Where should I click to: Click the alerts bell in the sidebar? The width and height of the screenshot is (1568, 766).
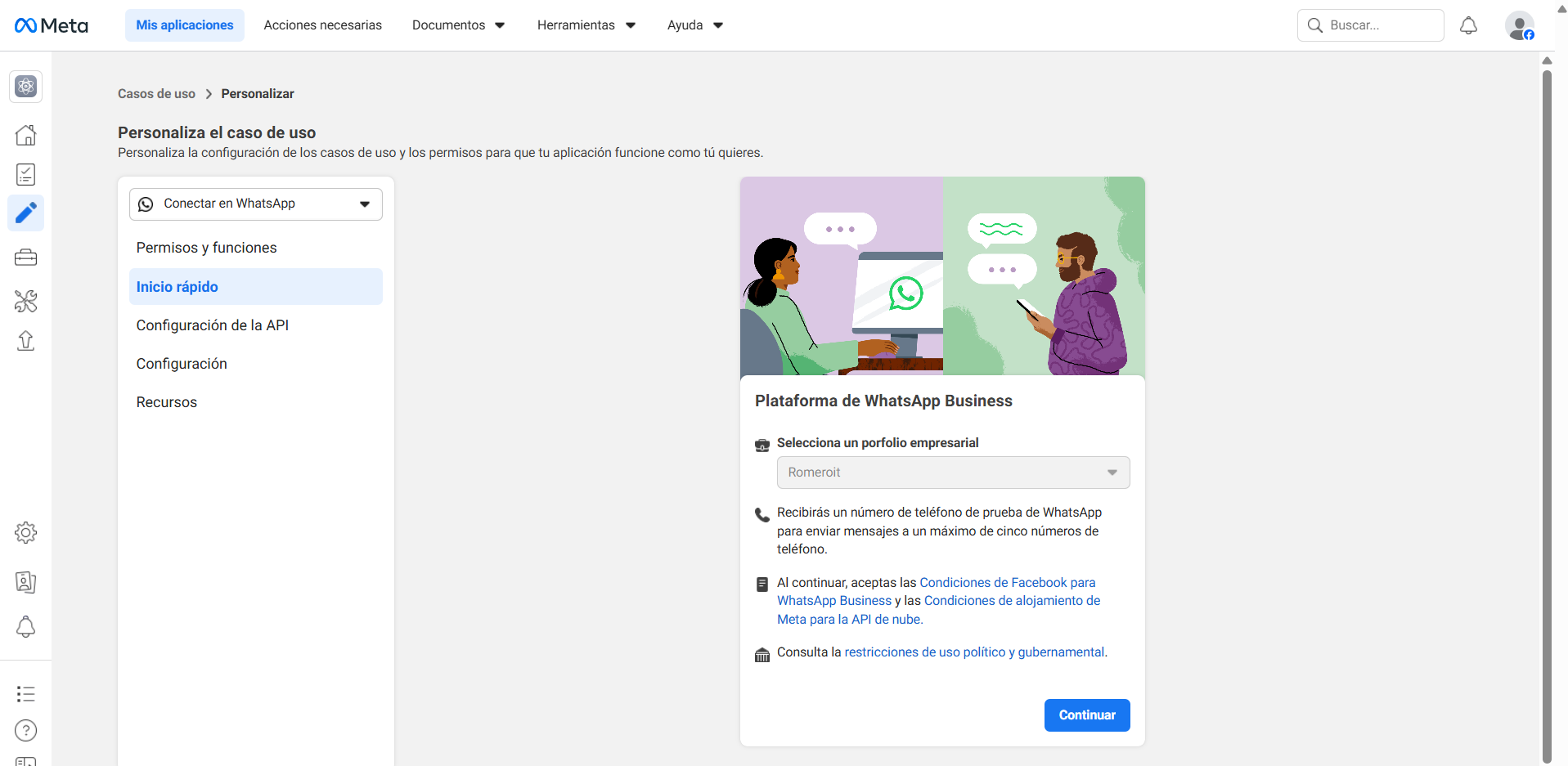pos(26,627)
